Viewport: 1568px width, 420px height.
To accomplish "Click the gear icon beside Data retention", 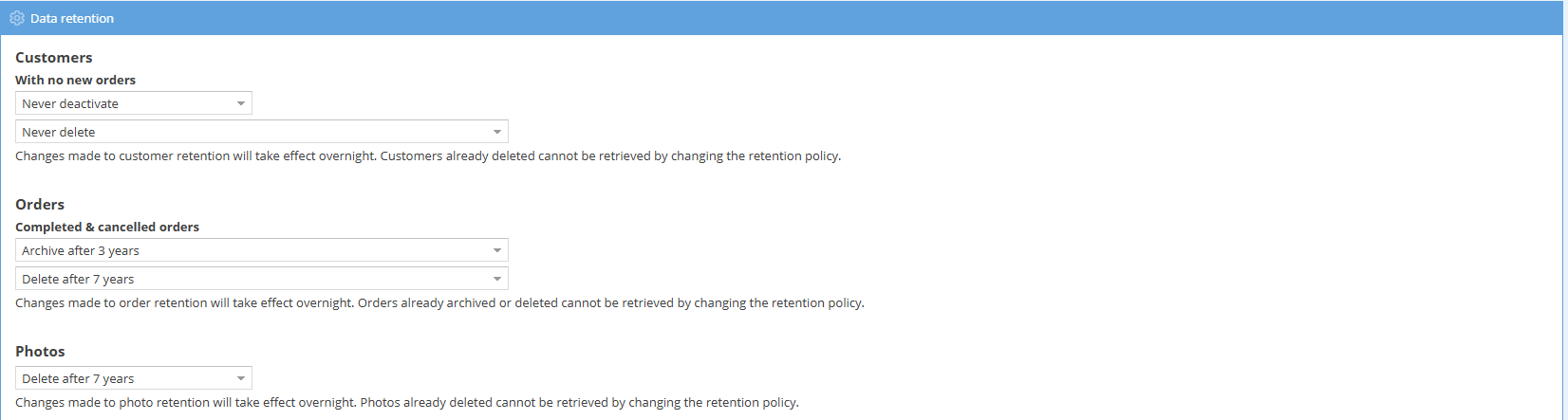I will point(16,18).
